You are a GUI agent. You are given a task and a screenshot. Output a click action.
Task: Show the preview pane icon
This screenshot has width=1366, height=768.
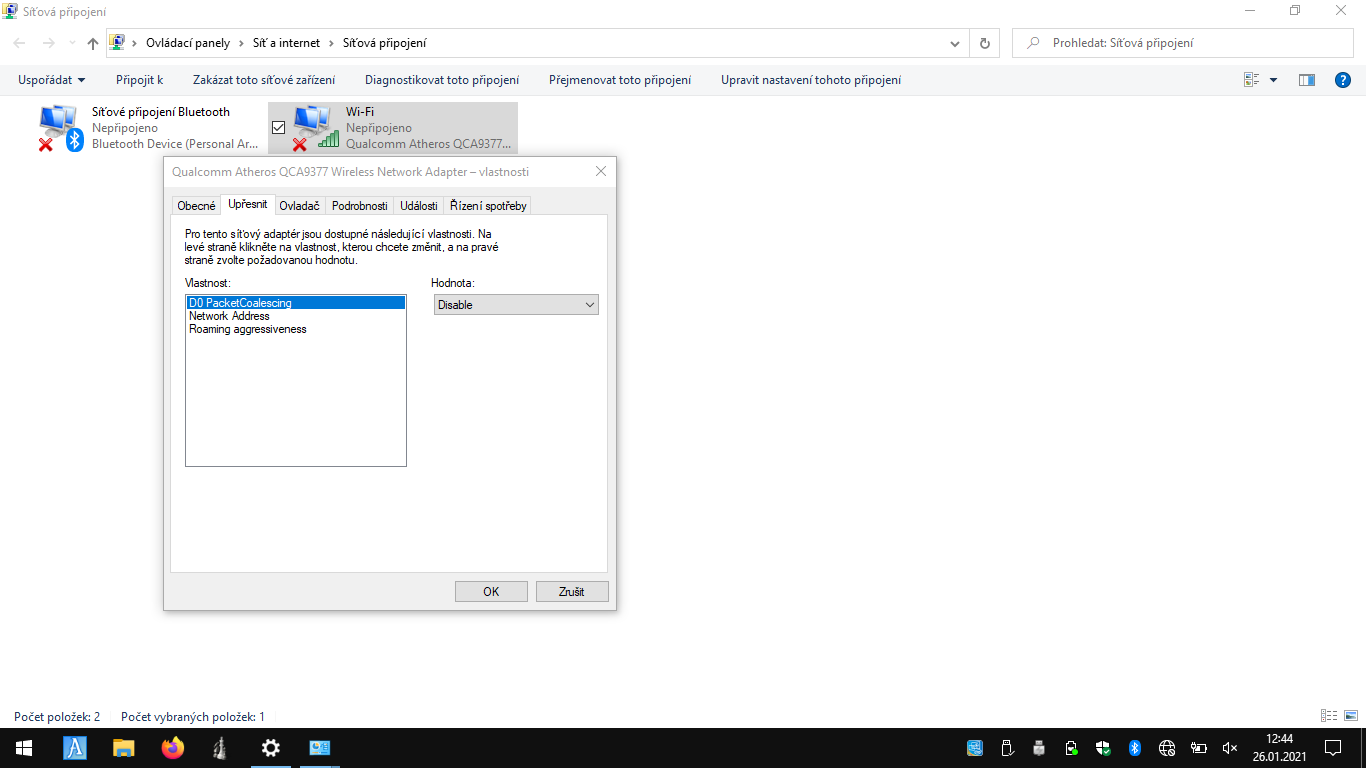tap(1306, 80)
